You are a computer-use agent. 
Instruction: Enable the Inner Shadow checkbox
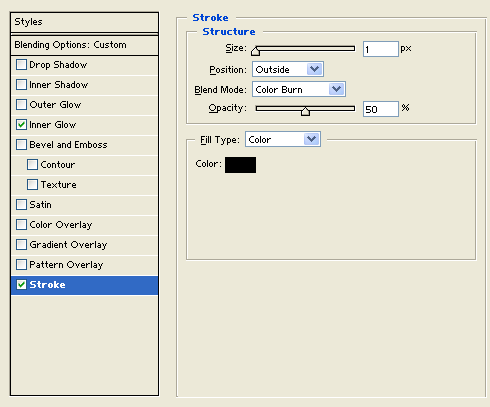(x=21, y=85)
